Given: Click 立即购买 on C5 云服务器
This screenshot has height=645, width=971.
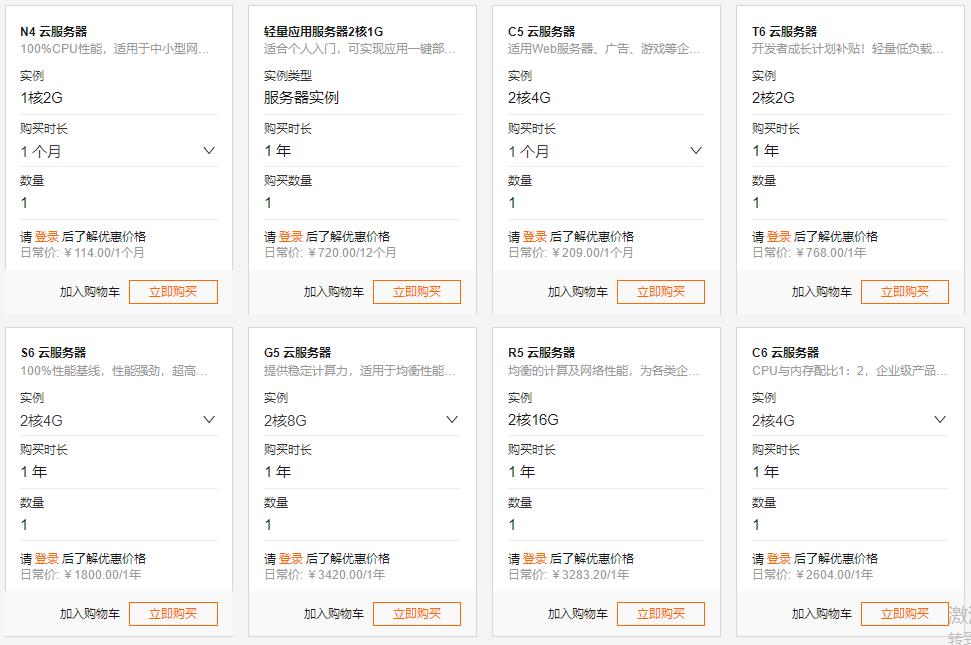Looking at the screenshot, I should coord(659,291).
